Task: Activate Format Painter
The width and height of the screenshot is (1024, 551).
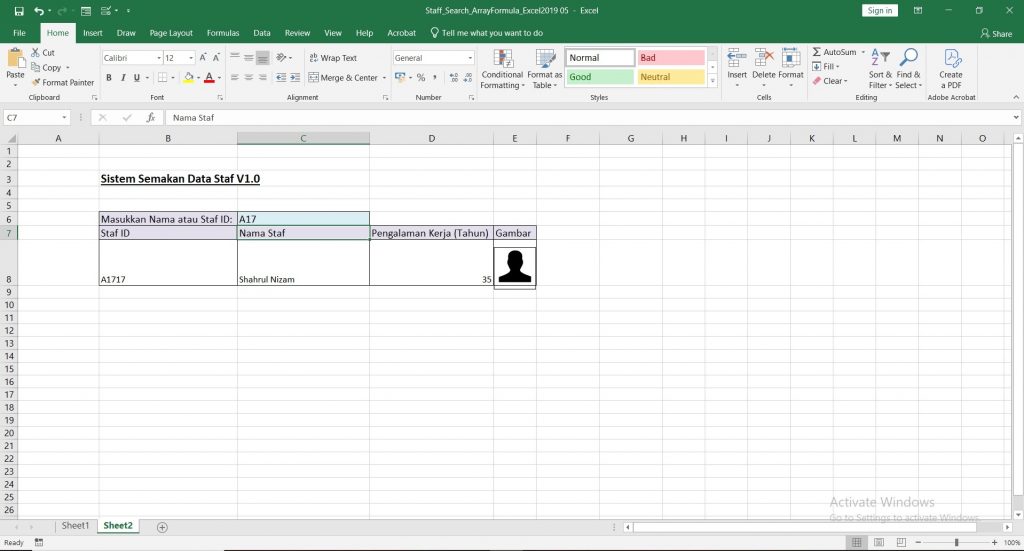Action: (x=63, y=82)
